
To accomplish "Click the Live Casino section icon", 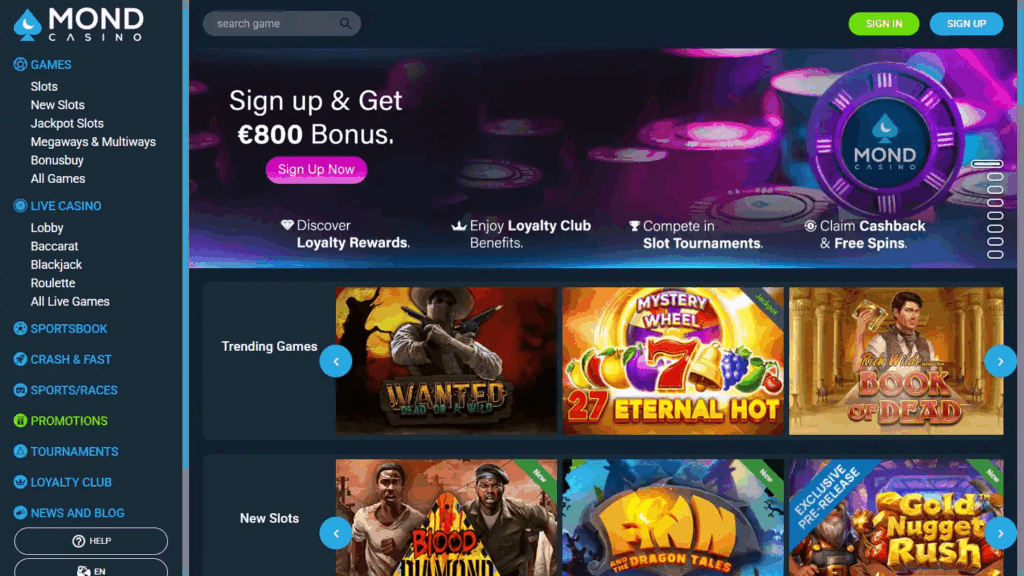I will point(20,206).
